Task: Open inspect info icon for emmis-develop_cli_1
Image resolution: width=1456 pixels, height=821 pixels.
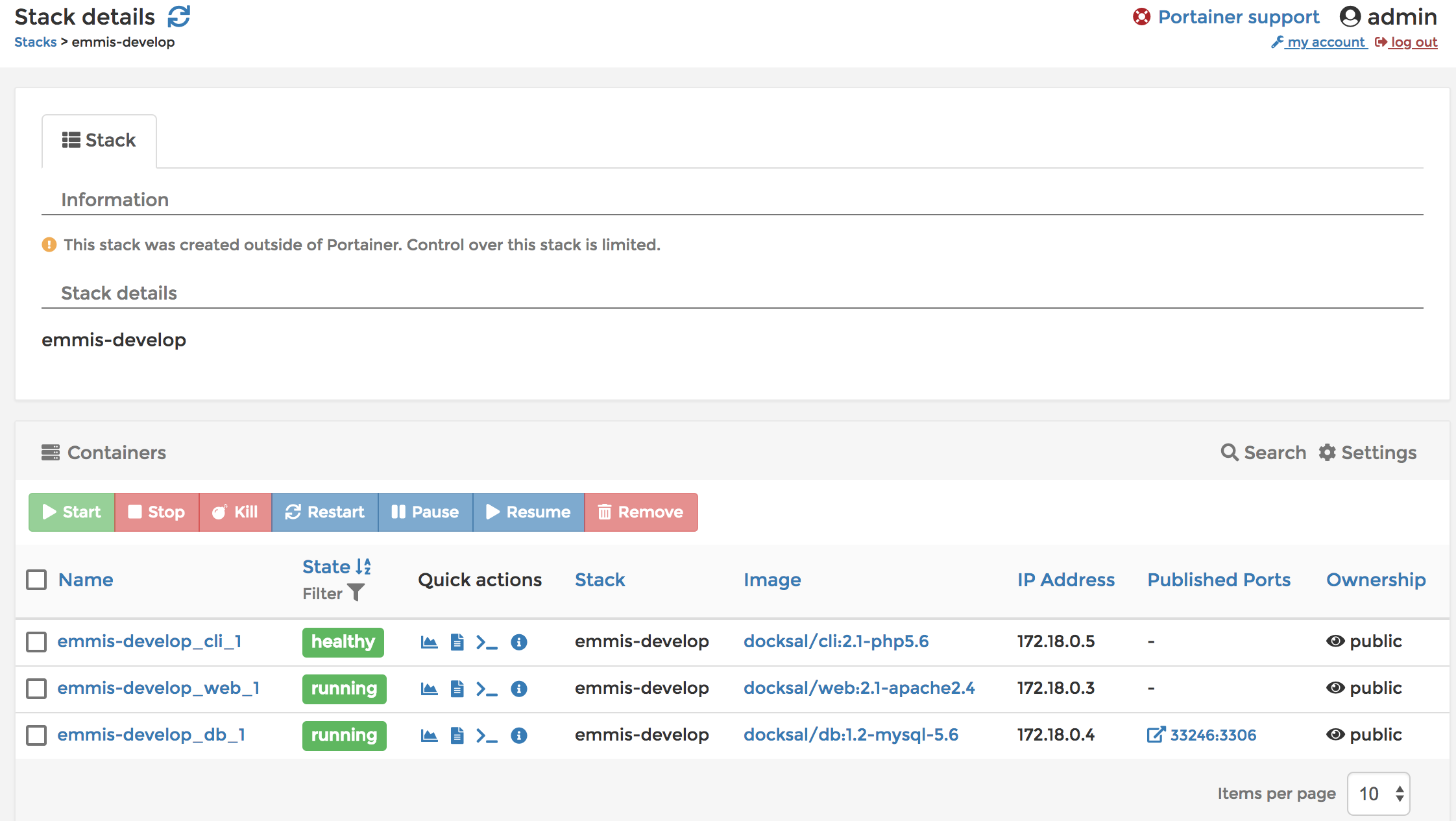Action: [518, 642]
